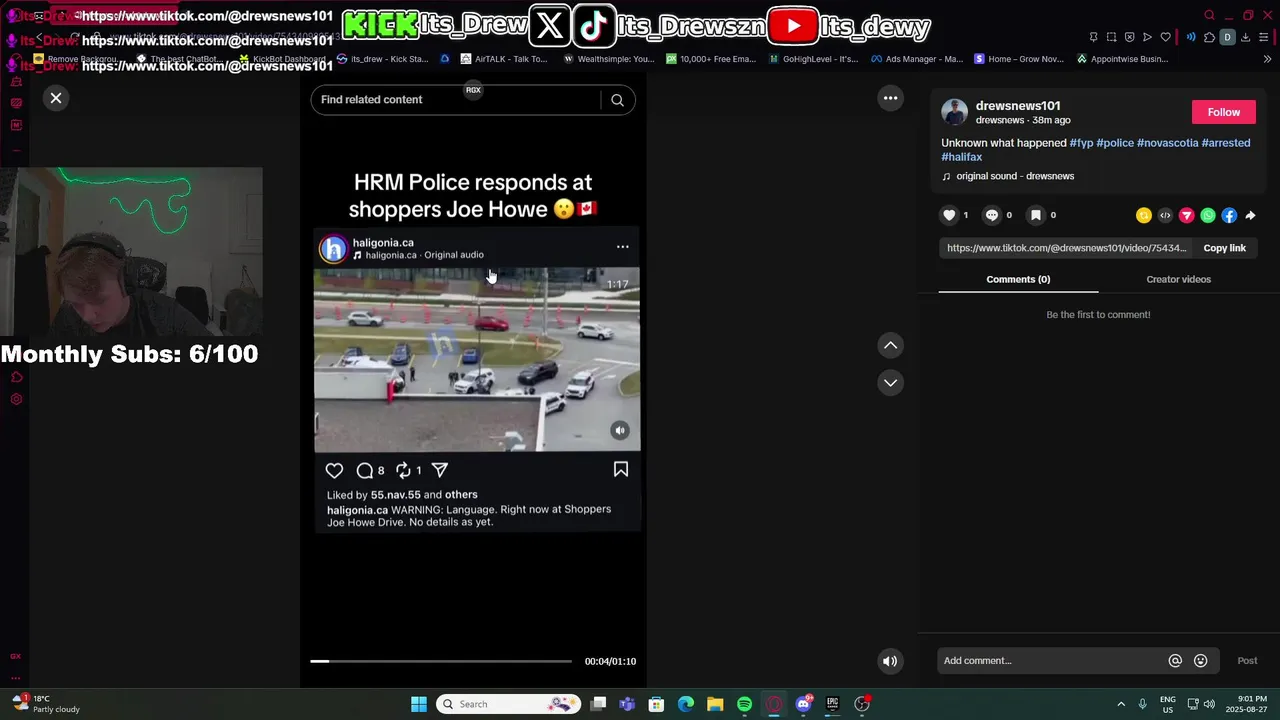Mute the TikTok video volume
The image size is (1280, 720).
click(890, 661)
